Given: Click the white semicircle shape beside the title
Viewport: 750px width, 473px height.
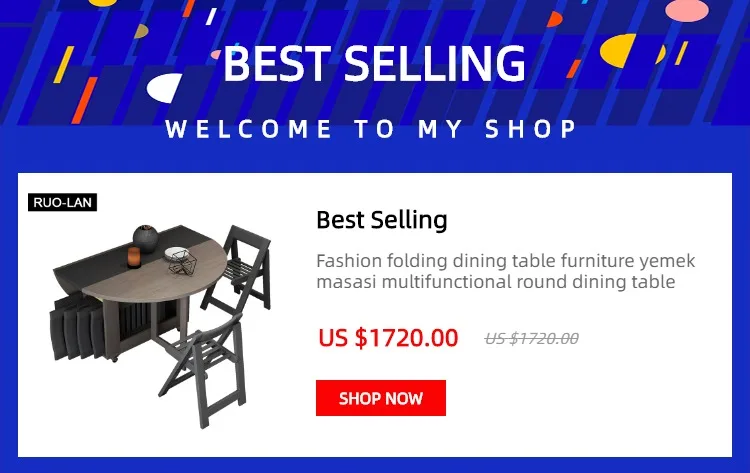Looking at the screenshot, I should (x=164, y=88).
